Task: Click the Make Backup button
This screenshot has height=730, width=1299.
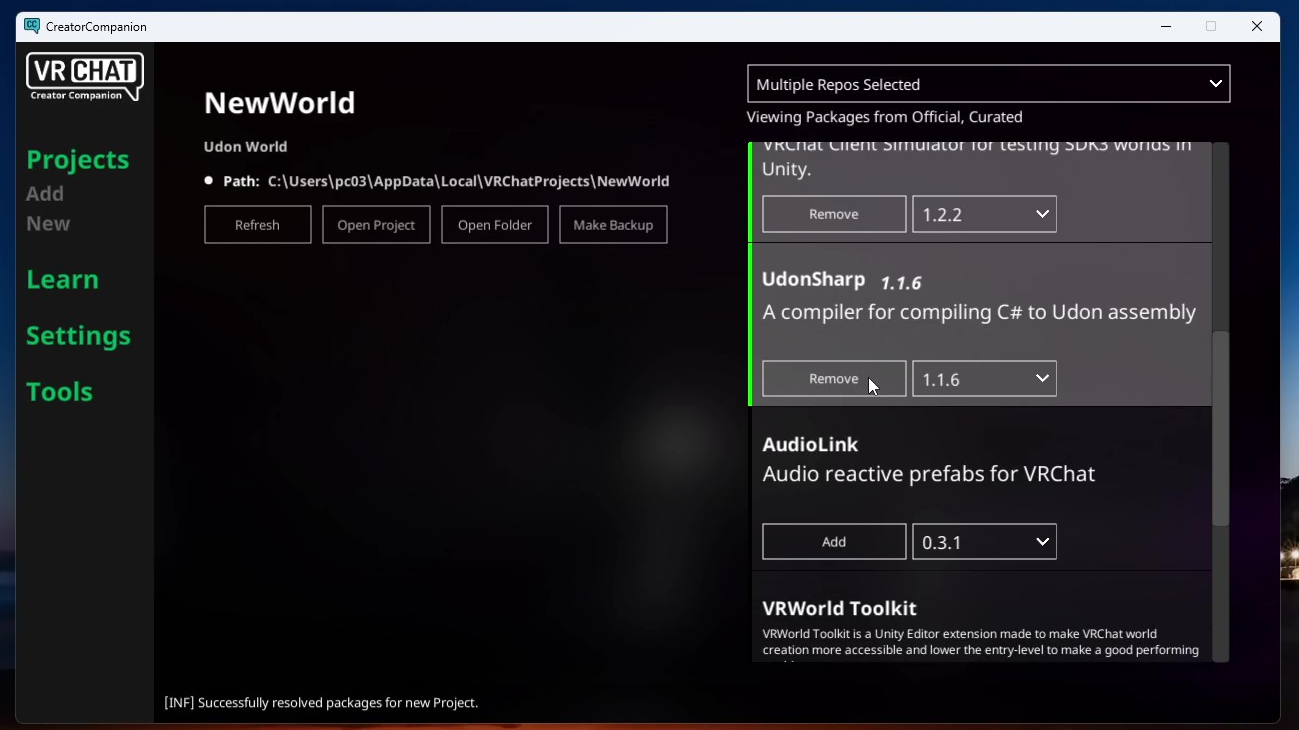Action: point(613,225)
